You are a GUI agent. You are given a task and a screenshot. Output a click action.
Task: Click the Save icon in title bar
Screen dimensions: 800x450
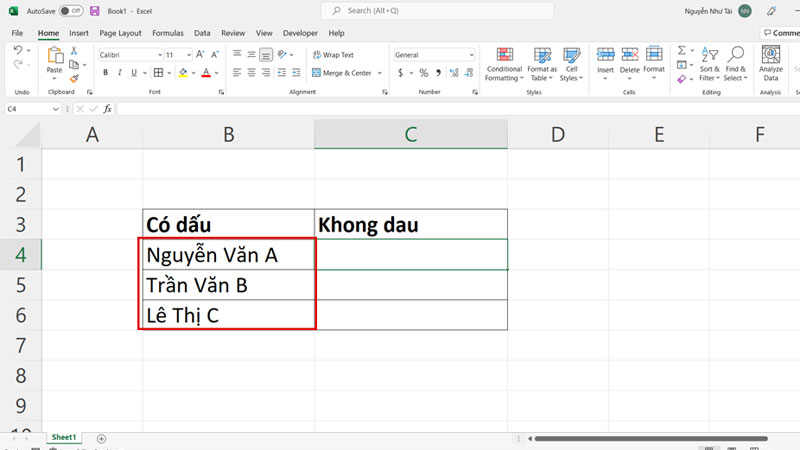[94, 11]
